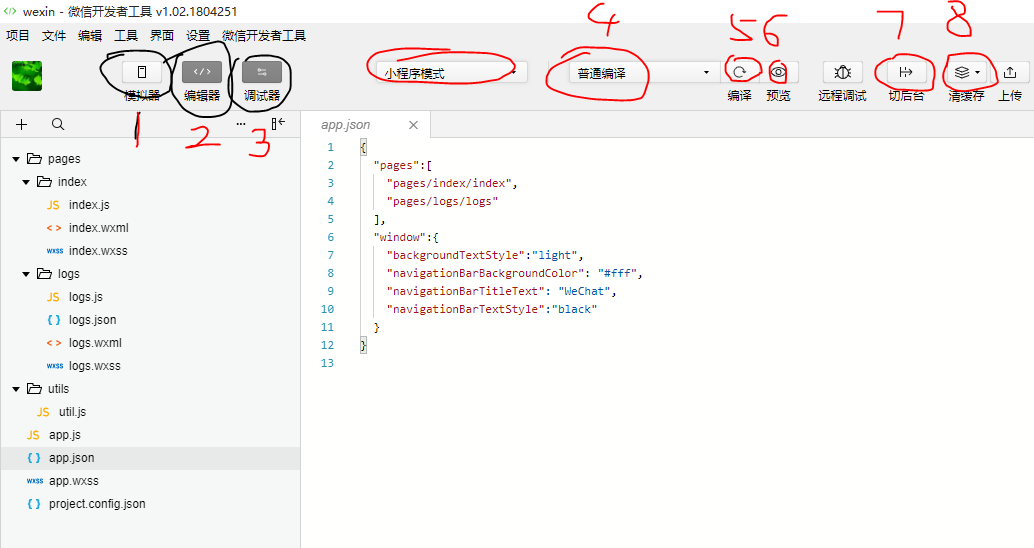Image resolution: width=1034 pixels, height=548 pixels.
Task: Open remote debugging bug icon
Action: (x=842, y=73)
